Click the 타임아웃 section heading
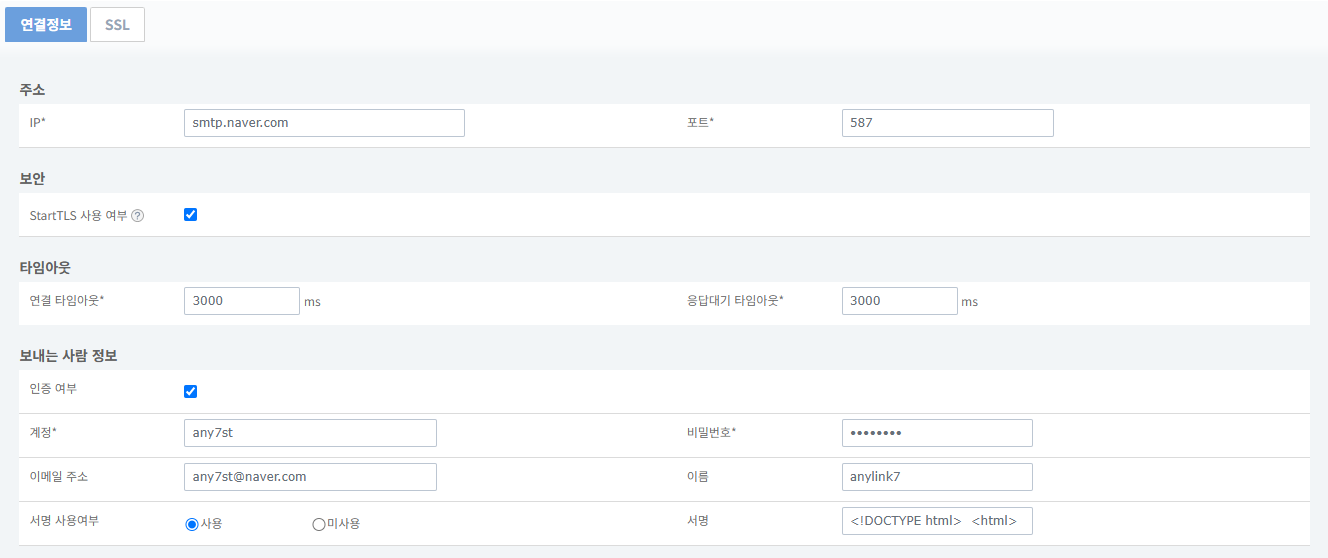1328x558 pixels. tap(45, 267)
